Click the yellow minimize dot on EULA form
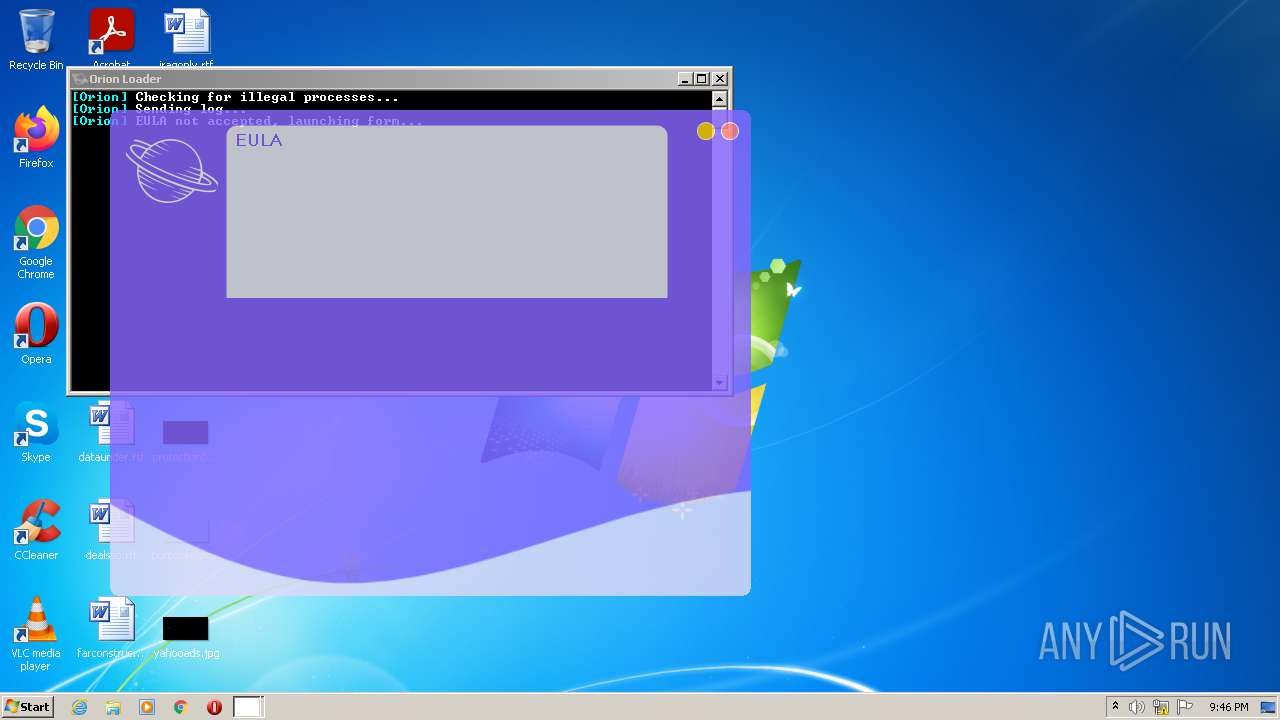Image resolution: width=1280 pixels, height=720 pixels. point(705,131)
